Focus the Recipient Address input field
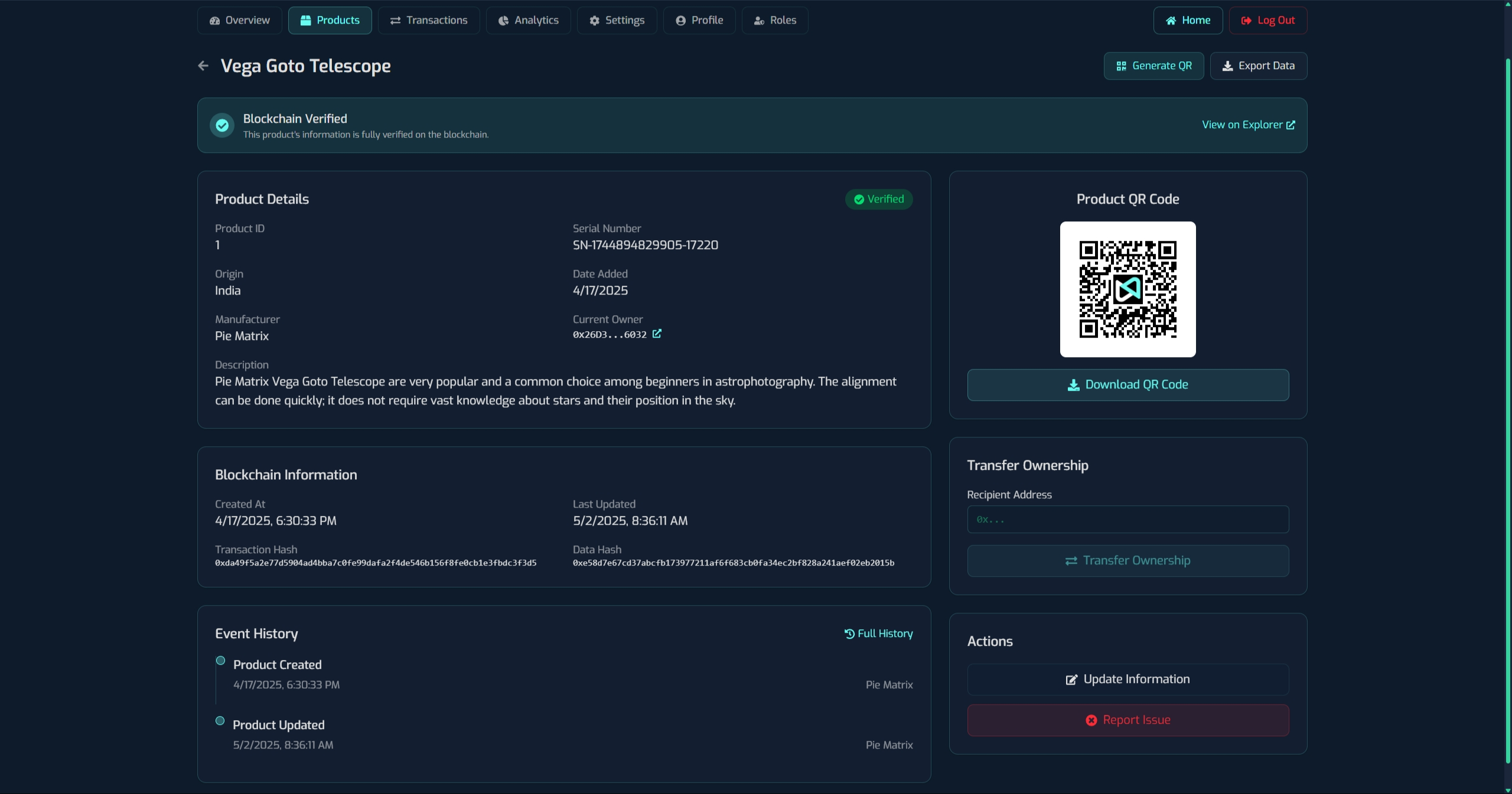The height and width of the screenshot is (794, 1512). (x=1128, y=519)
